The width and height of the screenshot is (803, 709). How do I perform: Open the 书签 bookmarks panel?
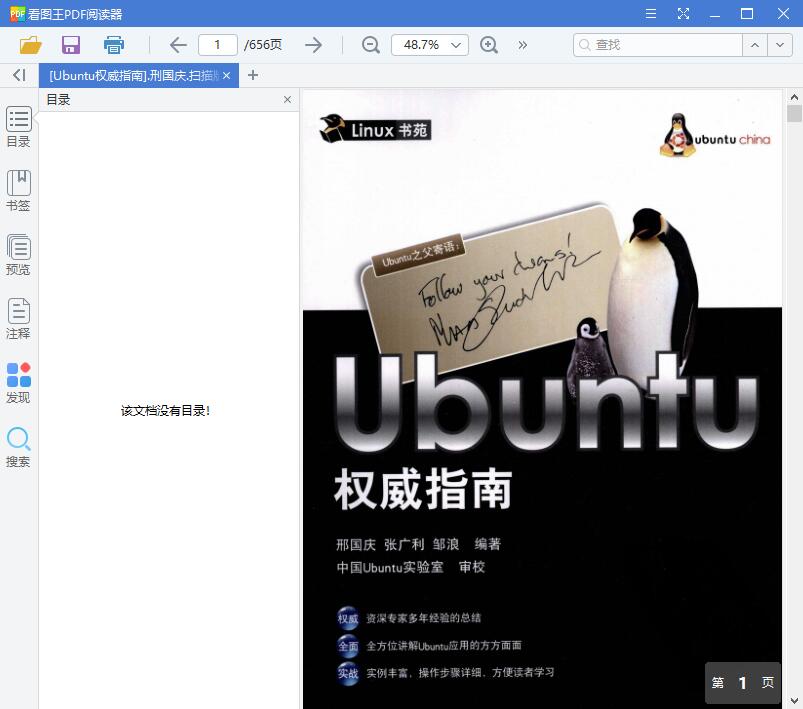coord(18,191)
